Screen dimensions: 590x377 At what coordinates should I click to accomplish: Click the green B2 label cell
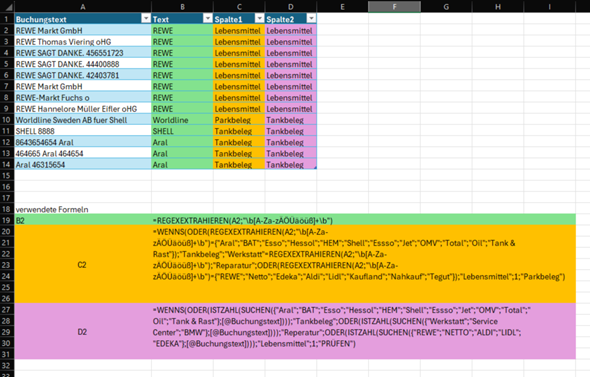(83, 220)
